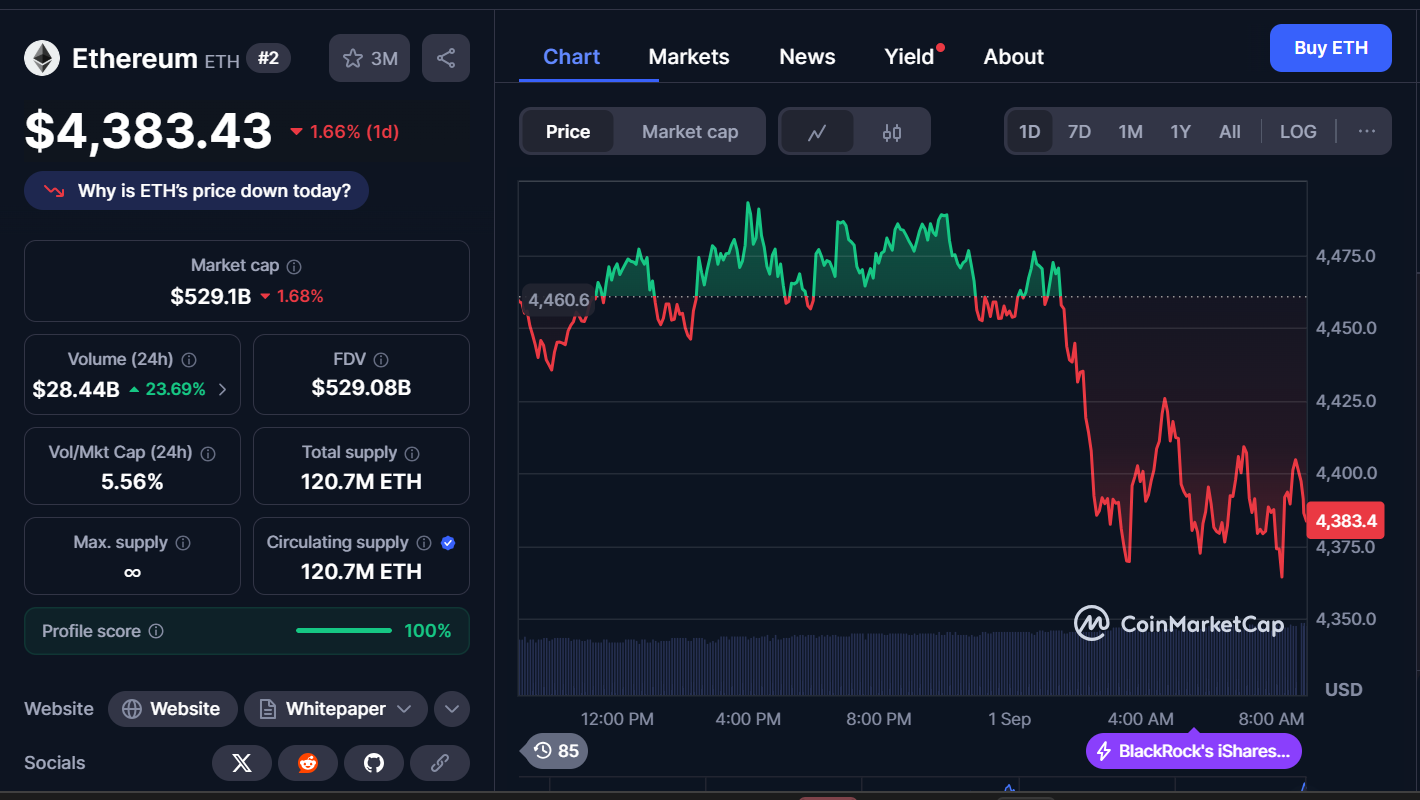Switch chart to candlestick view icon
This screenshot has height=800, width=1420.
pos(892,131)
